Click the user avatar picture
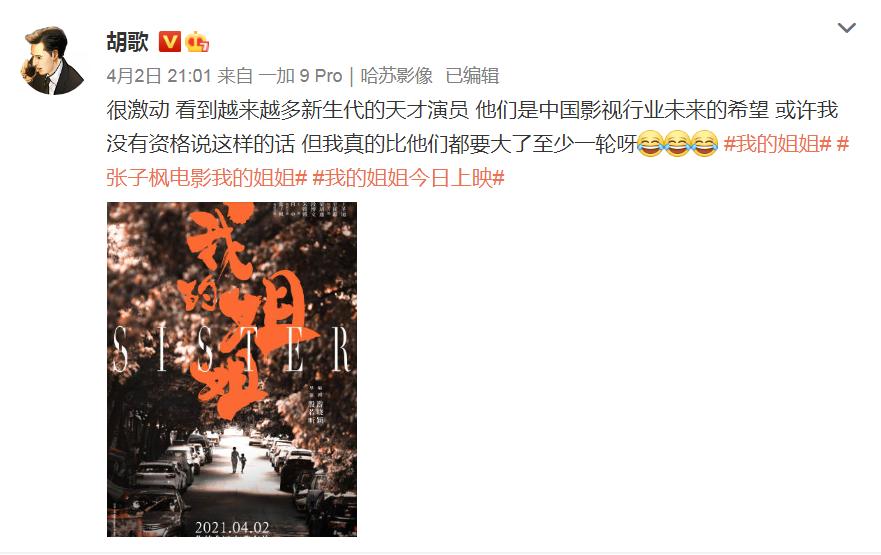 (53, 60)
